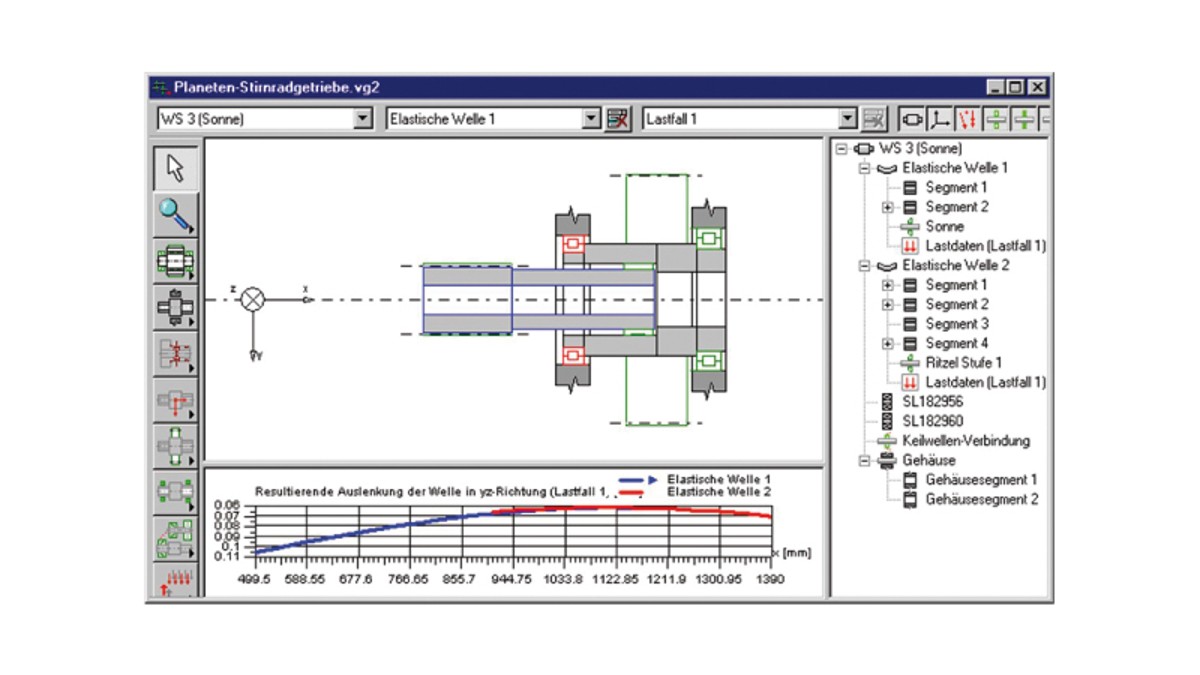Click the Elastische Welle 1 combo box field
Image resolution: width=1200 pixels, height=675 pixels.
(x=494, y=119)
